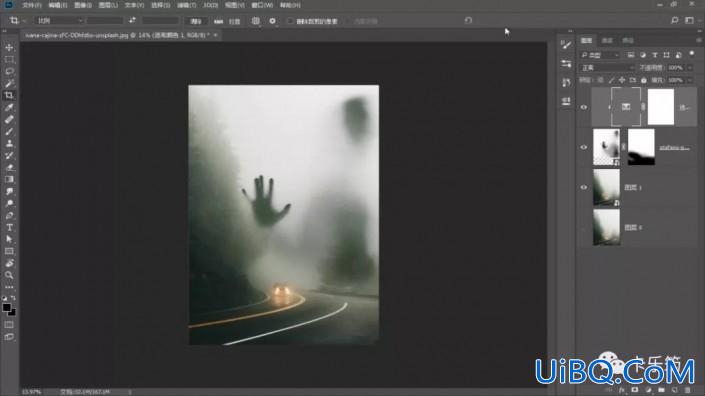The height and width of the screenshot is (396, 705).
Task: Filter layers by adjustment type icon
Action: (x=643, y=55)
